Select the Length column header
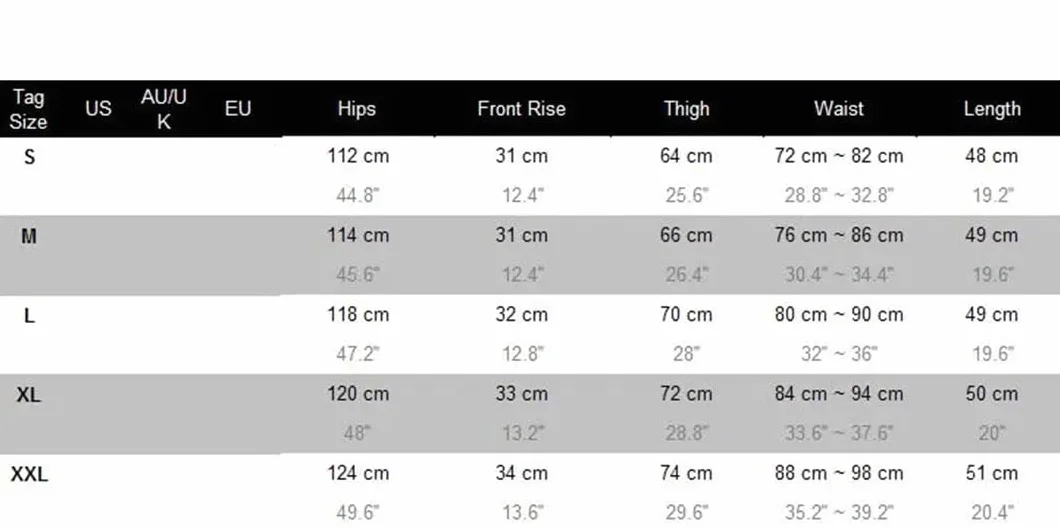The width and height of the screenshot is (1060, 529). [x=992, y=109]
